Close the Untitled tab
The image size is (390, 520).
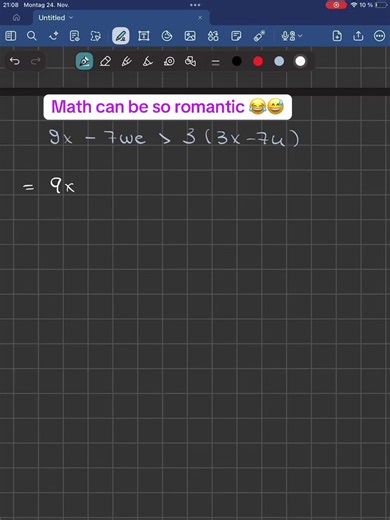point(200,18)
